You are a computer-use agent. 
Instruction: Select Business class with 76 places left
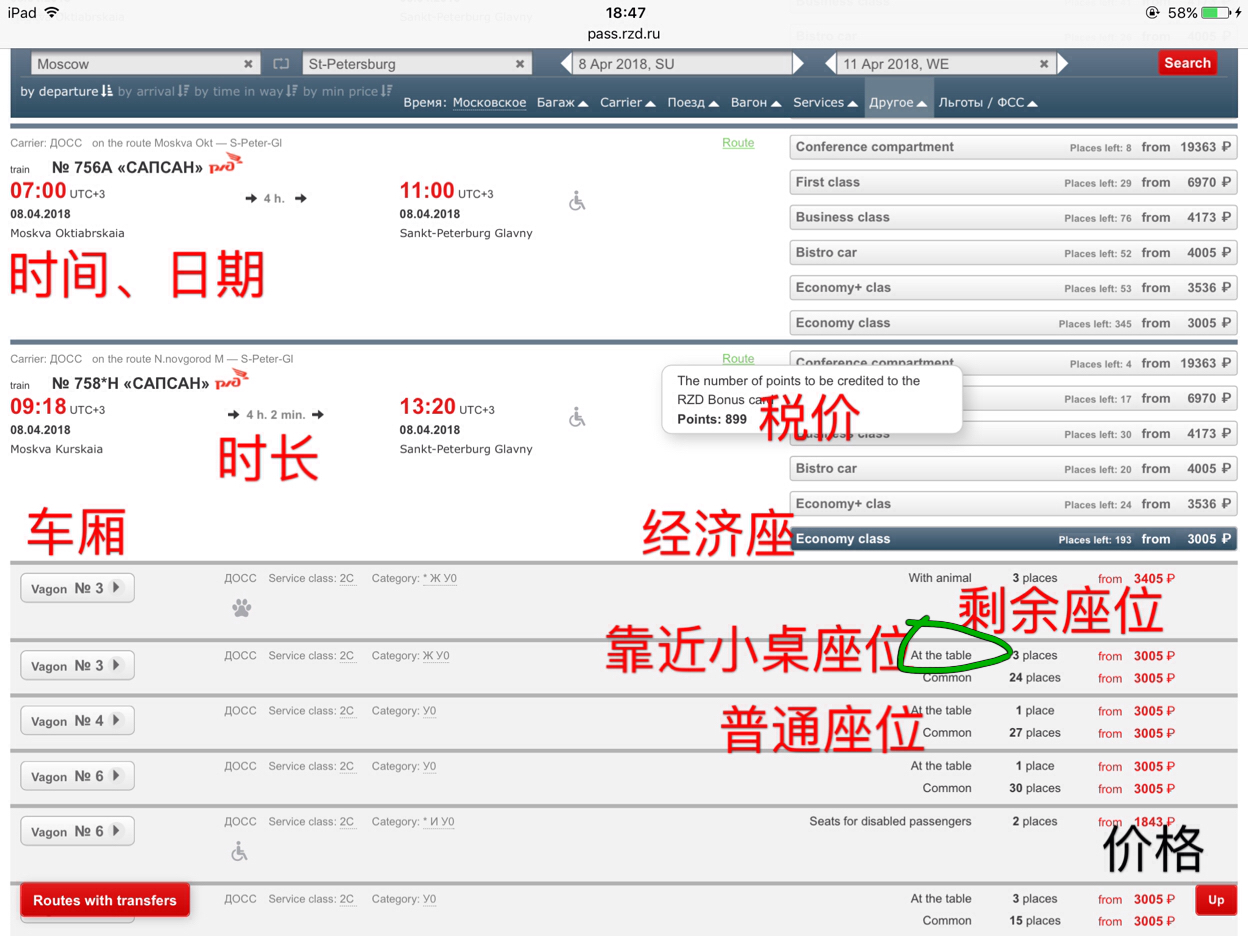point(1013,217)
